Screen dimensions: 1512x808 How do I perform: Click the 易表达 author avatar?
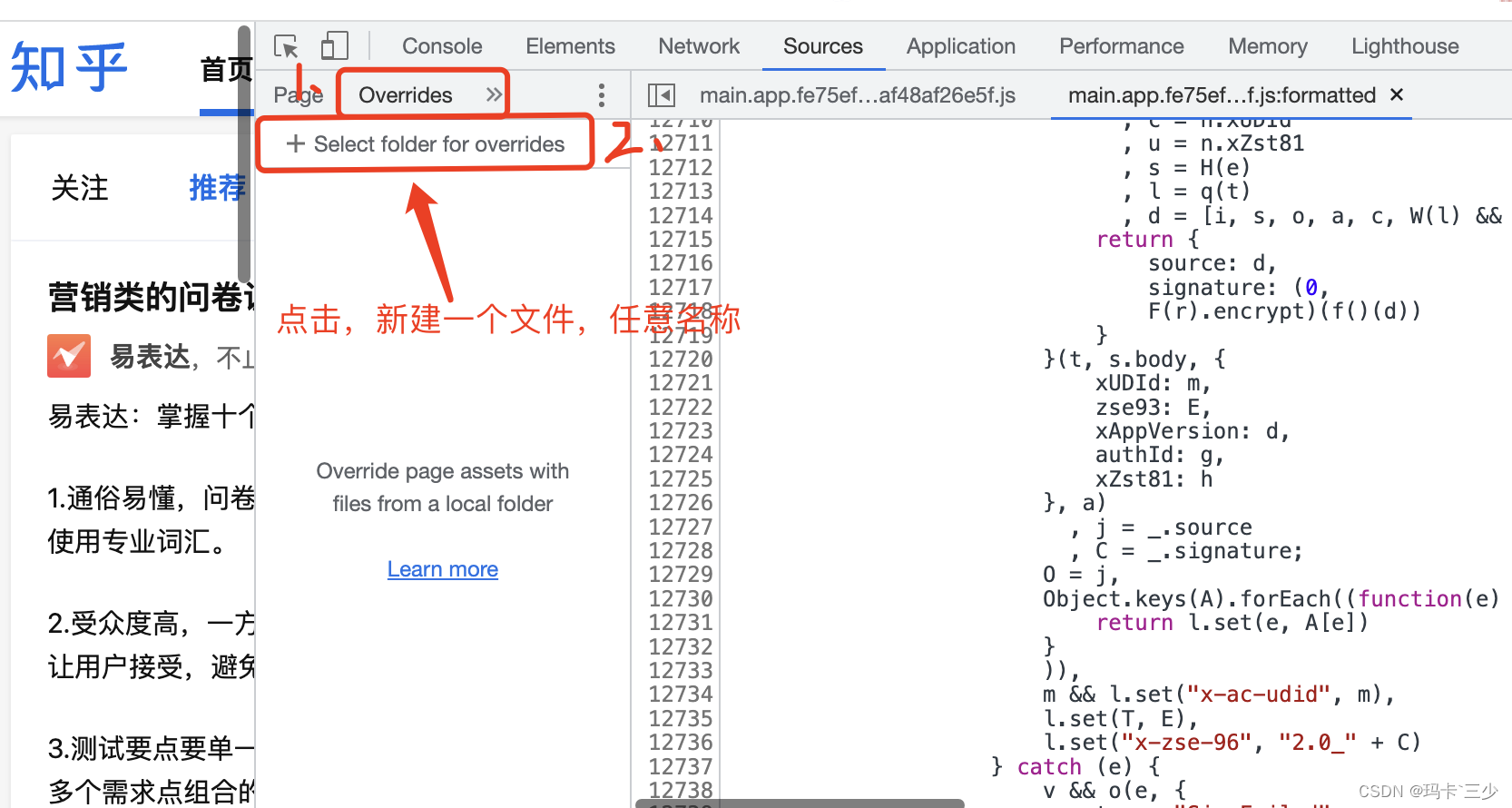click(69, 356)
